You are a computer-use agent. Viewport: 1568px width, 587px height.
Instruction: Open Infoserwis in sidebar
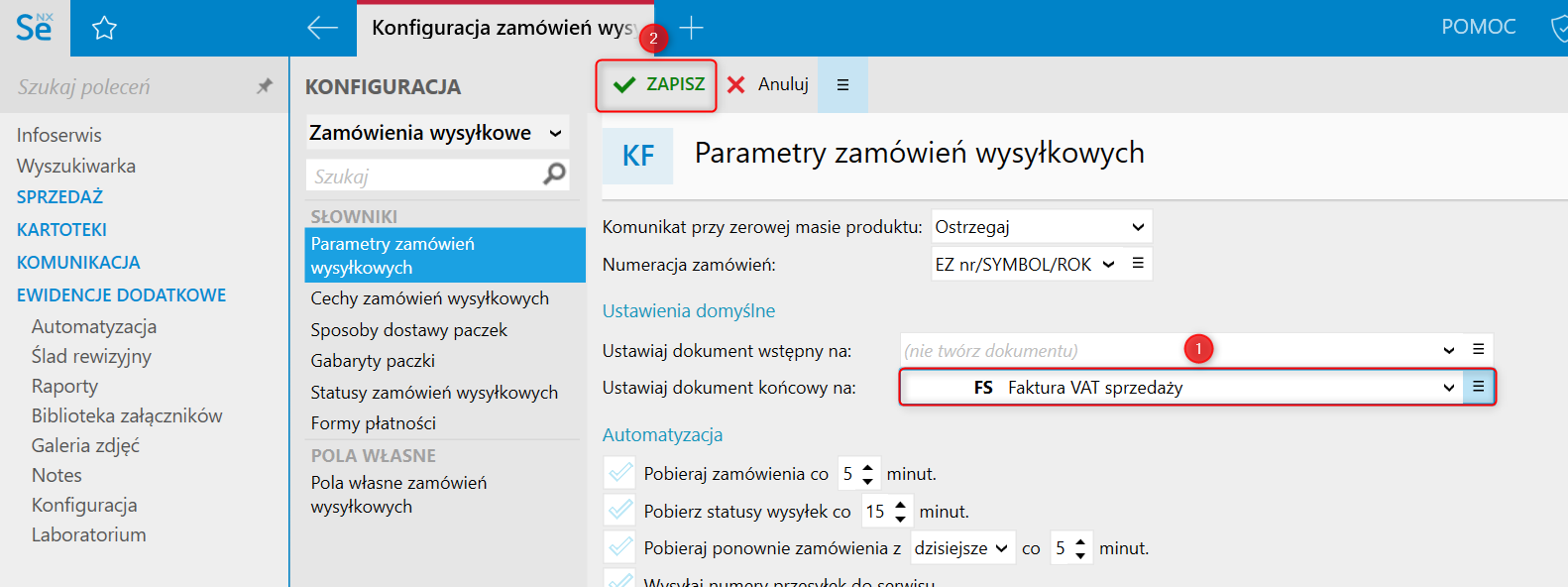[x=59, y=135]
